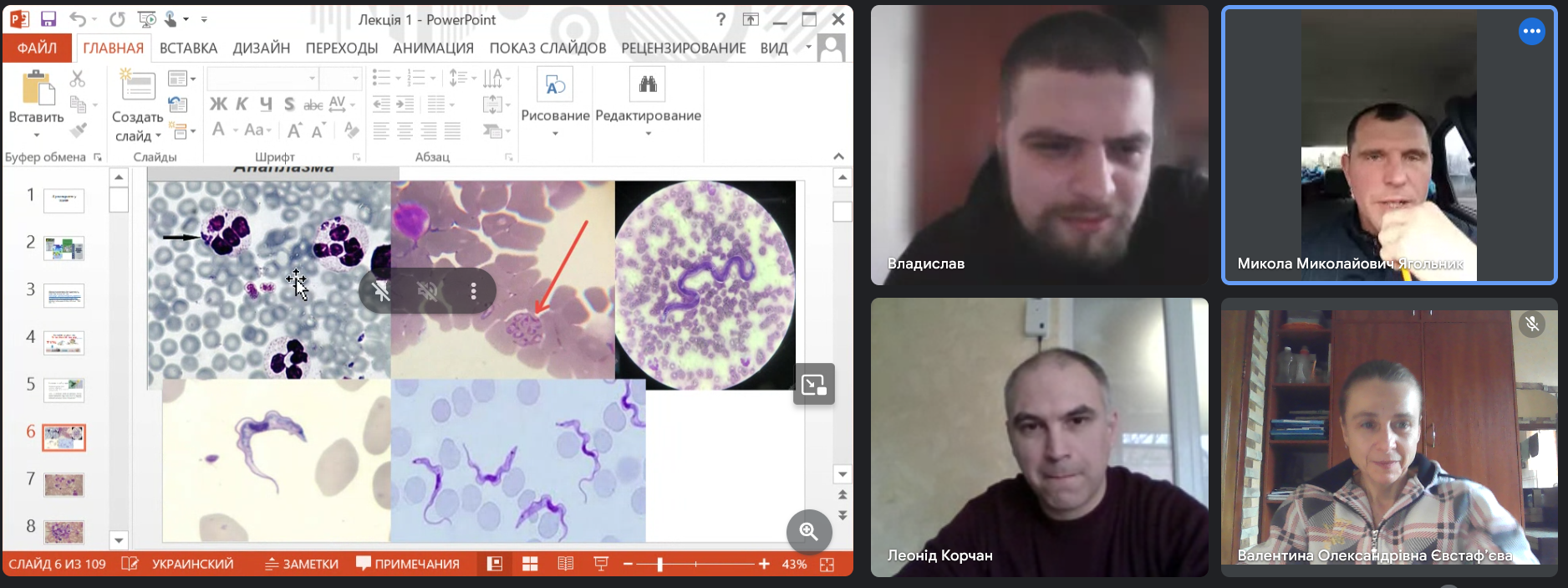Open the ВСТАВКА ribbon tab
The height and width of the screenshot is (588, 1568).
[188, 49]
